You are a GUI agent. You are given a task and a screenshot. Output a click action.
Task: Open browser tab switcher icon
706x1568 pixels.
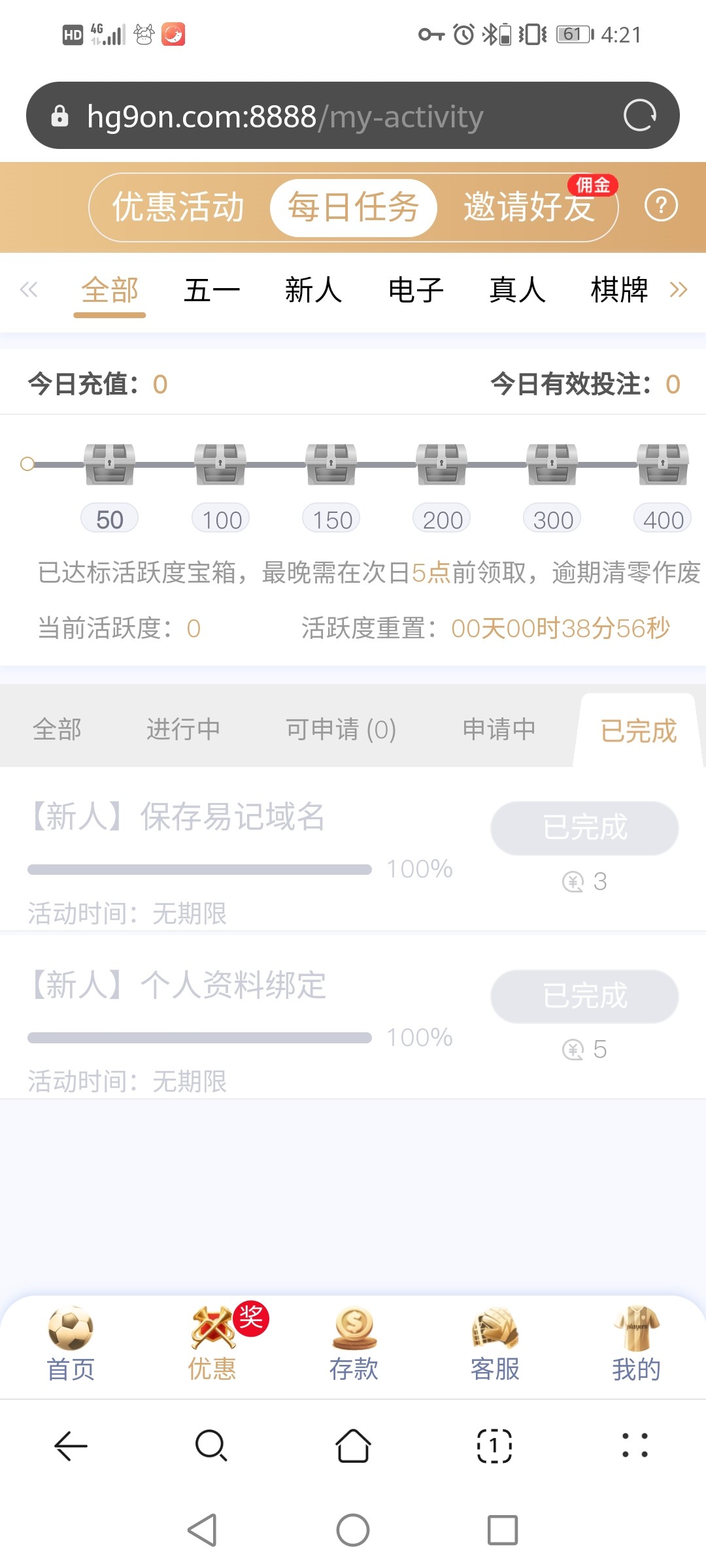(x=494, y=1445)
